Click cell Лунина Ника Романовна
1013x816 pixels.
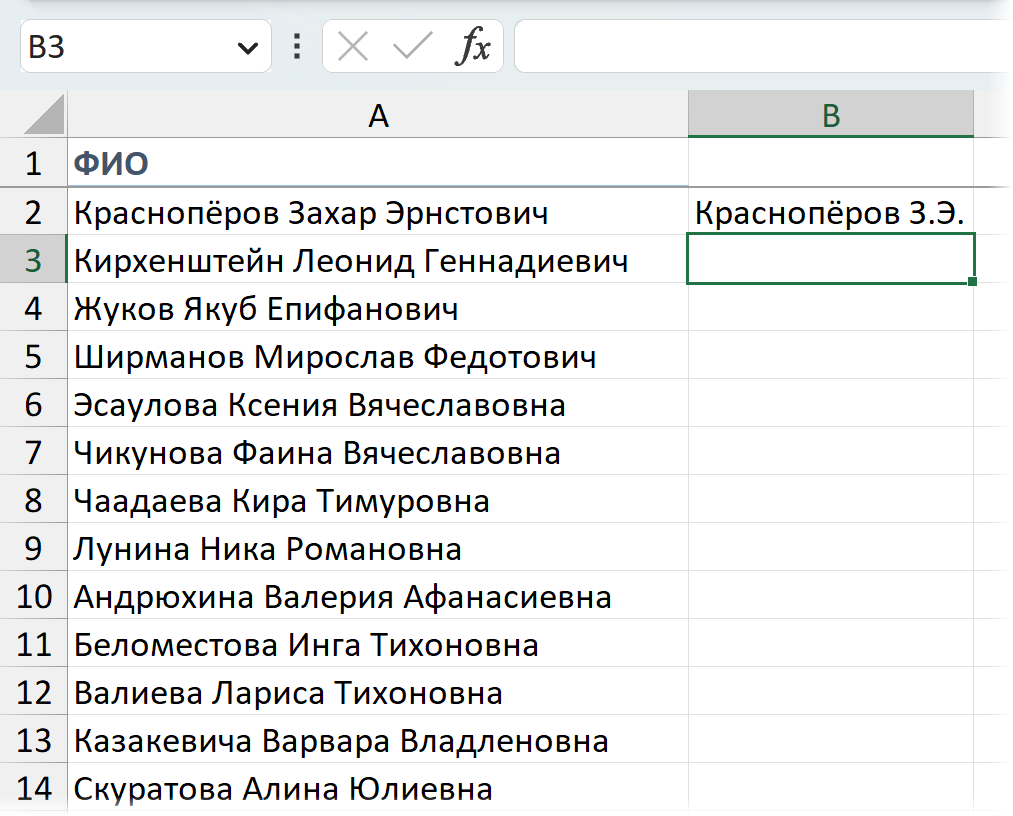coord(378,548)
